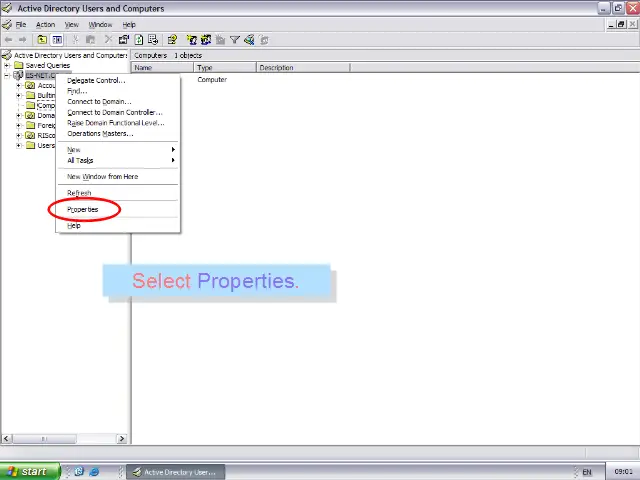Click the Copy toolbar icon
The width and height of the screenshot is (640, 480).
pos(90,40)
